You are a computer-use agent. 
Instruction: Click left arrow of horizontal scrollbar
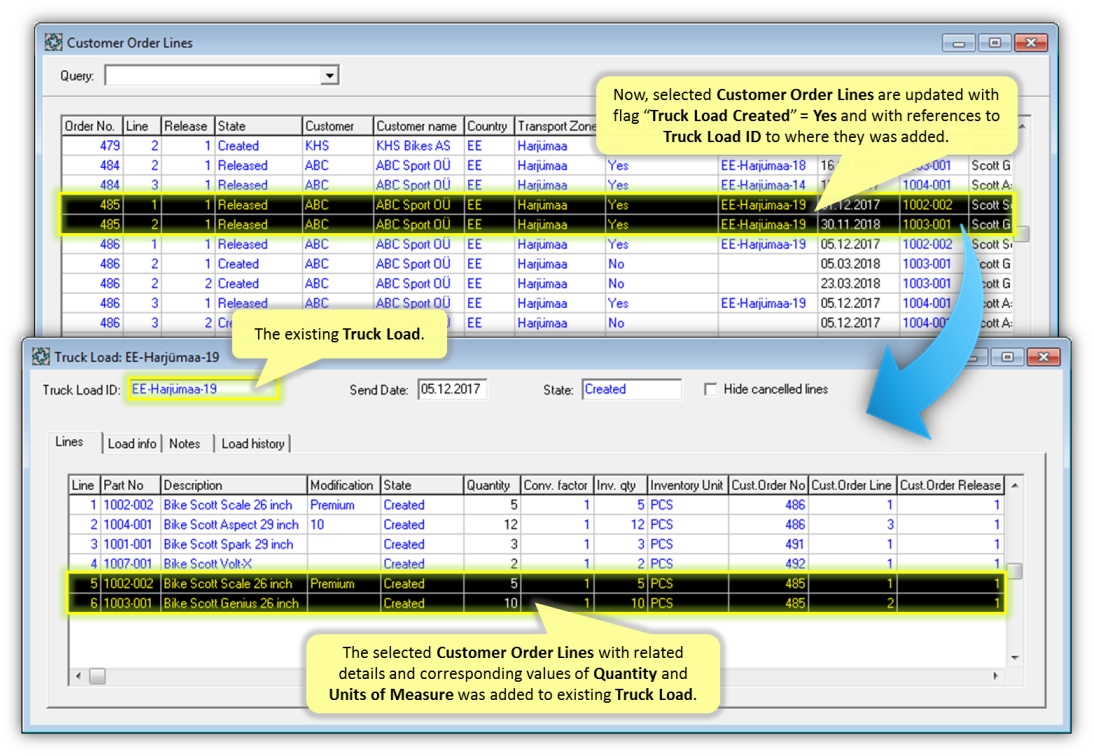(x=78, y=676)
